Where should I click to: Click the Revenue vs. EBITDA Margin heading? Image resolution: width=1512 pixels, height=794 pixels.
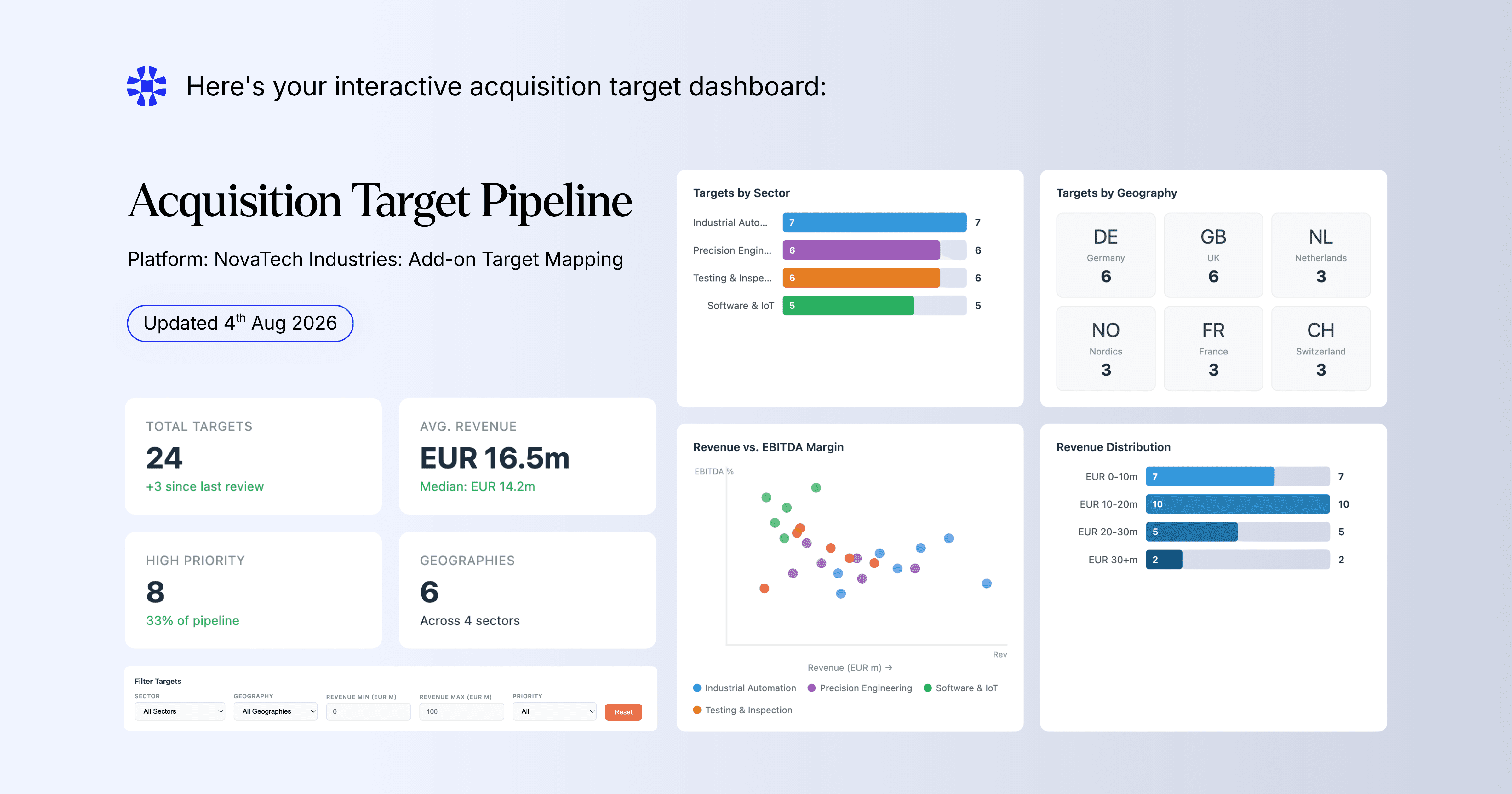(x=768, y=447)
